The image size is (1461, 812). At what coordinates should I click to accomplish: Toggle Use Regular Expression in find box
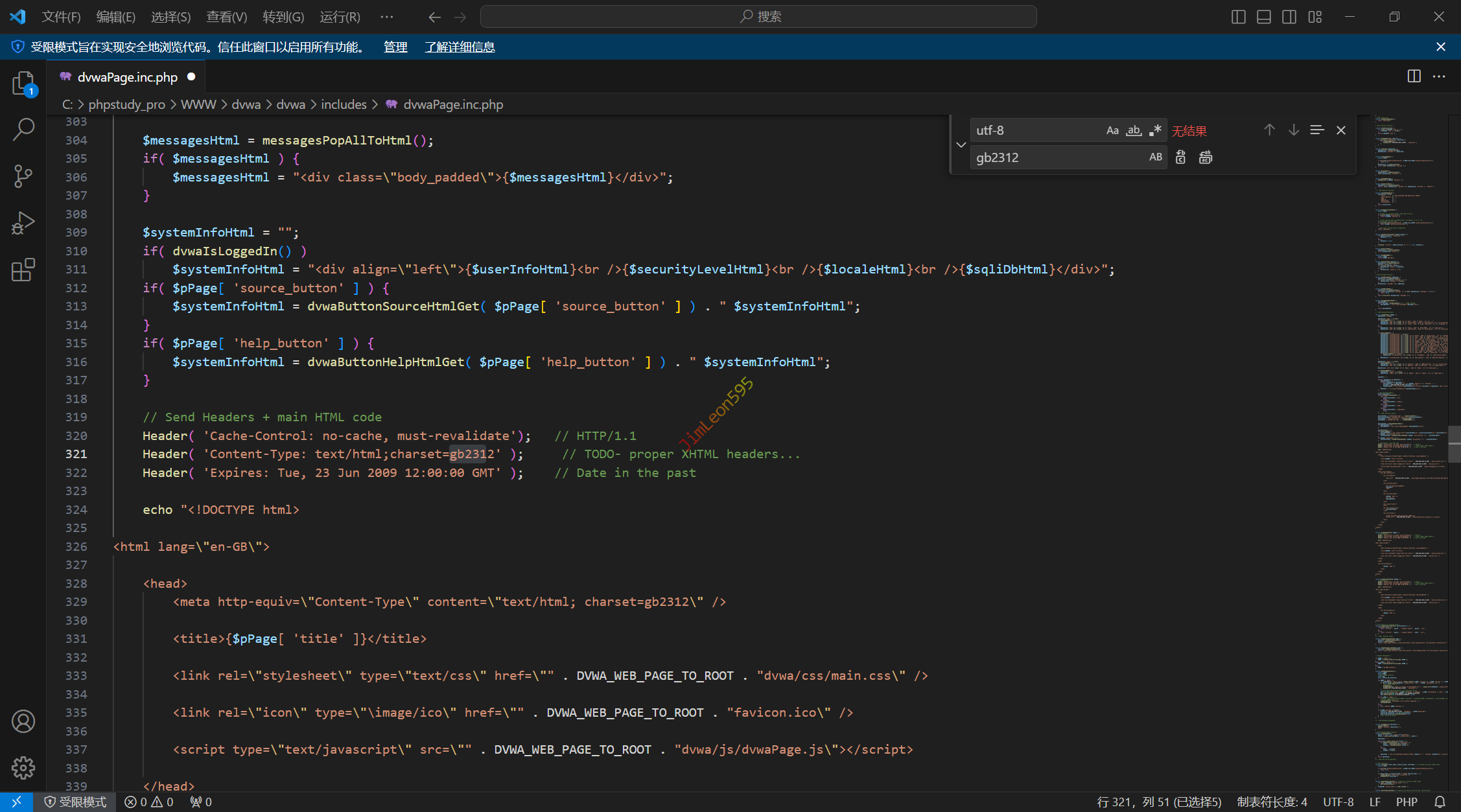tap(1155, 130)
